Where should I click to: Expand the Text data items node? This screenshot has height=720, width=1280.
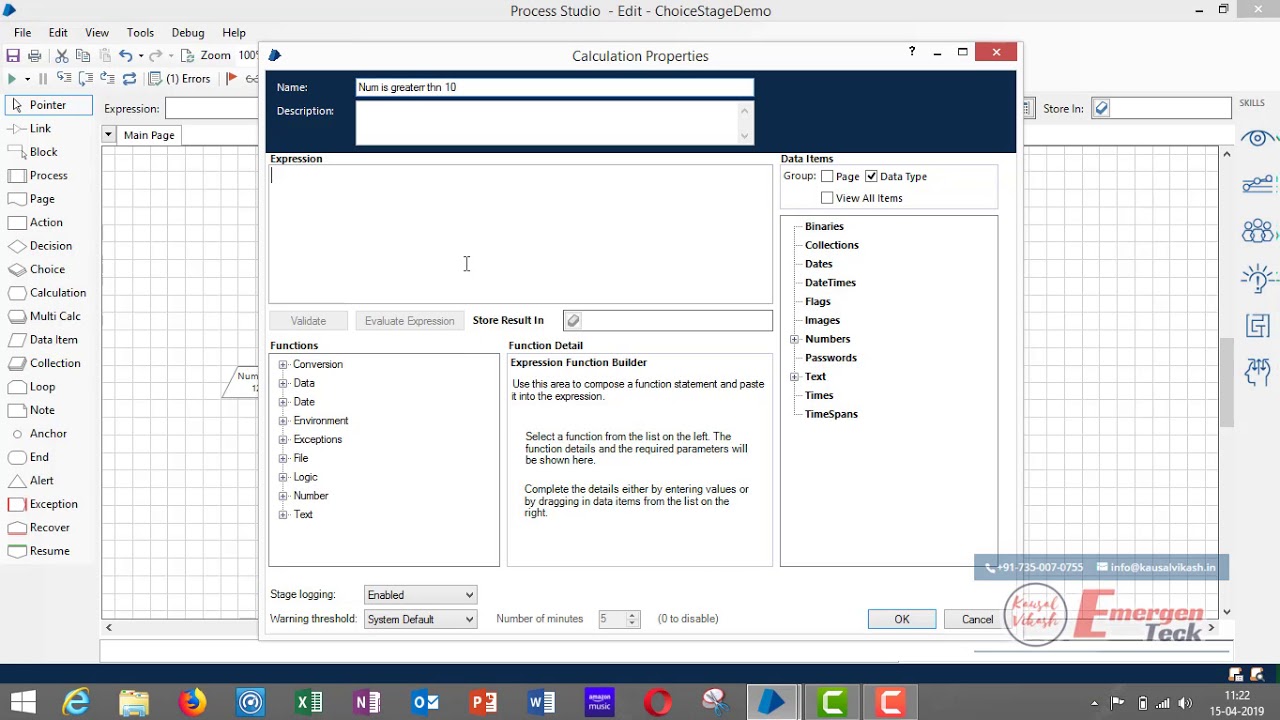point(795,377)
